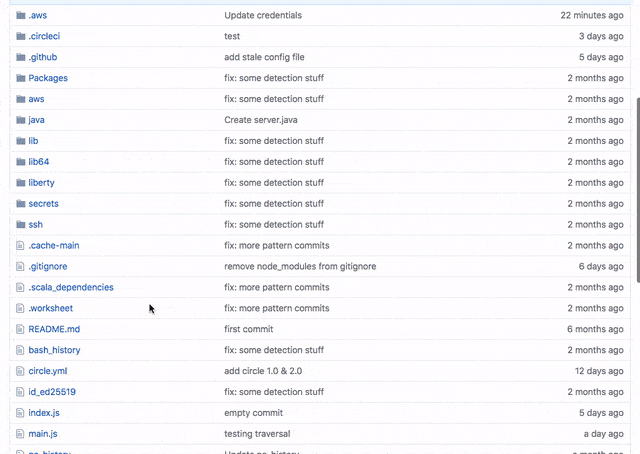Open the .scala_dependencies file
This screenshot has width=640, height=454.
71,287
